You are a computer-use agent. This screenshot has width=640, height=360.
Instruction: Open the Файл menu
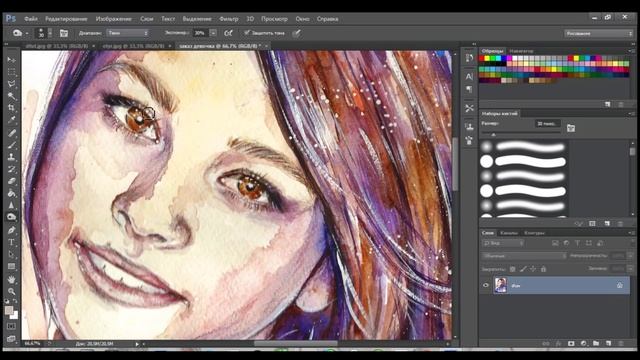coord(31,19)
